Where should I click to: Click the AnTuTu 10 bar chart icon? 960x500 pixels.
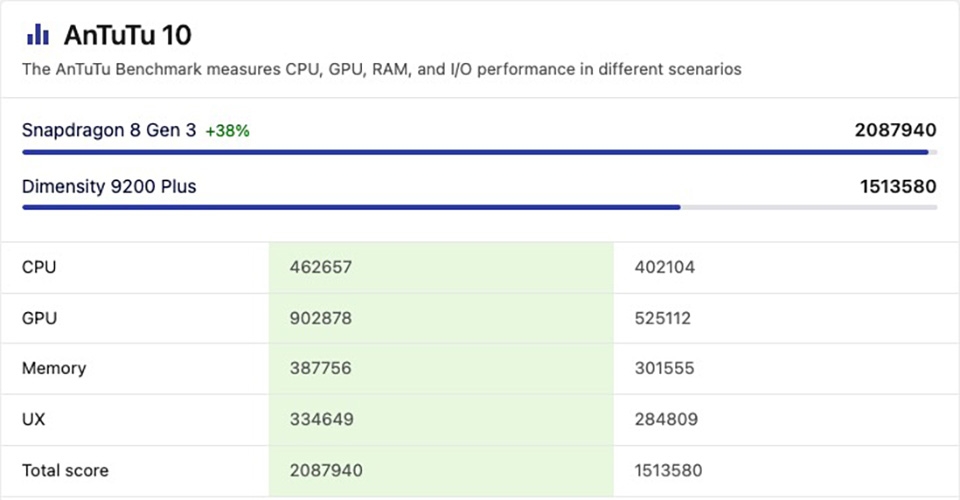[37, 34]
